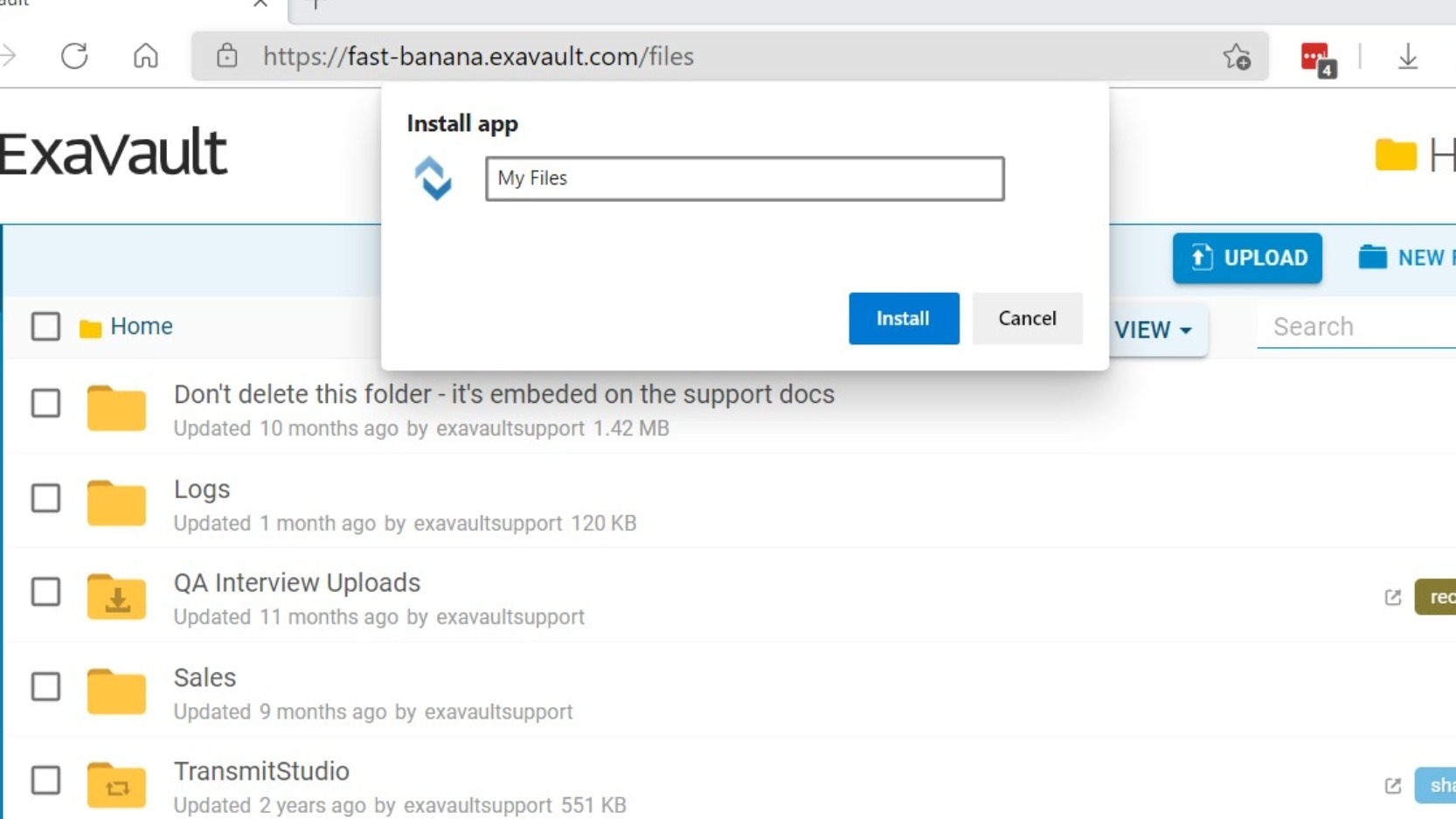Open browser downloads arrow icon

point(1408,57)
